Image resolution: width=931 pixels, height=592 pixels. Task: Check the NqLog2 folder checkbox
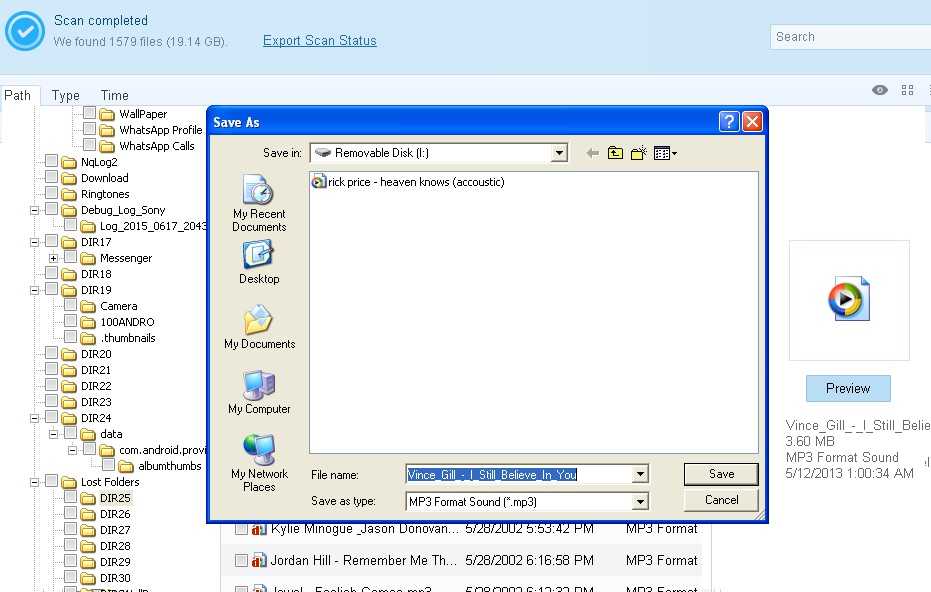(x=52, y=161)
